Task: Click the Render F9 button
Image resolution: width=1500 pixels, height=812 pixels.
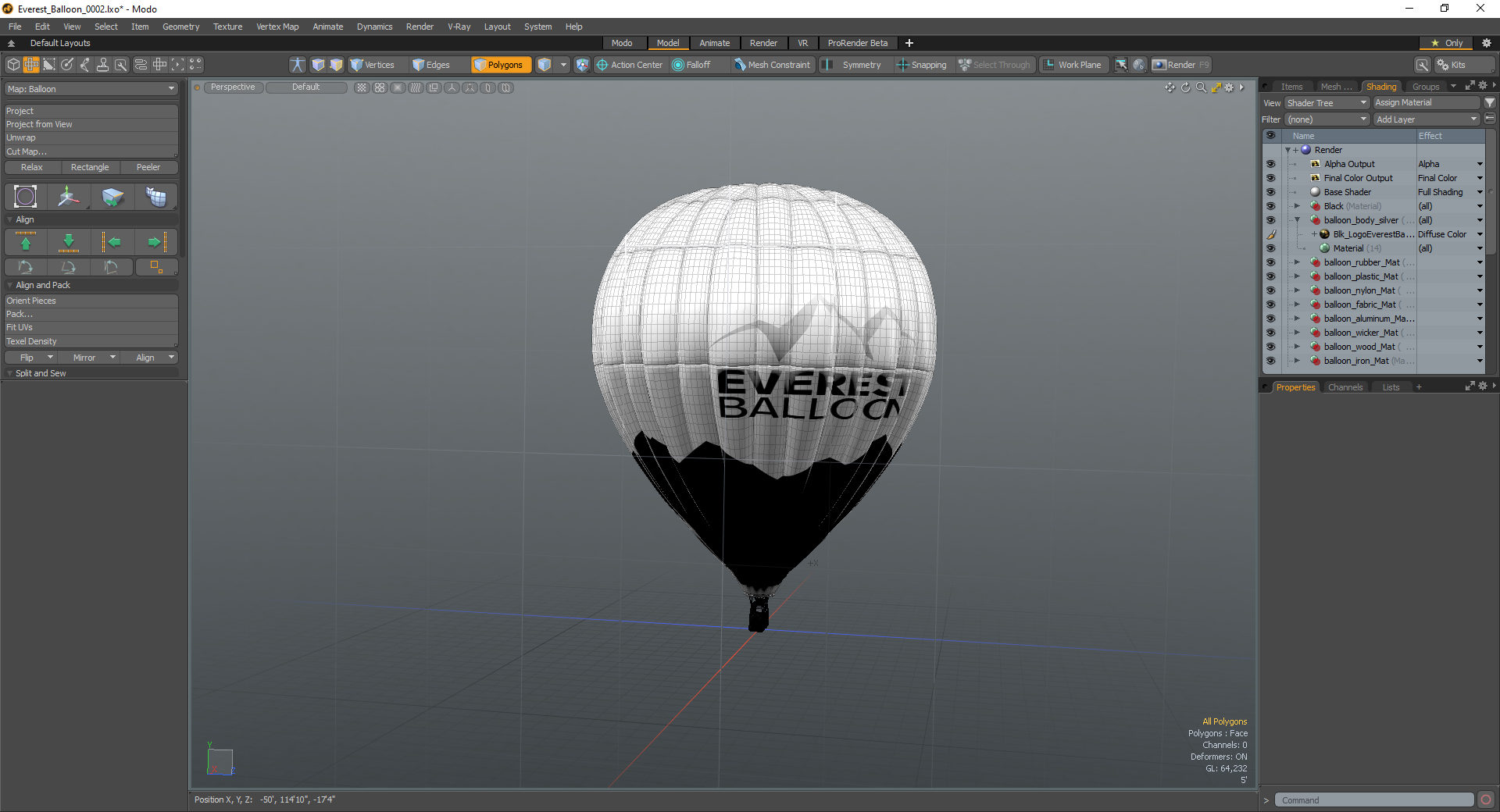Action: 1181,65
